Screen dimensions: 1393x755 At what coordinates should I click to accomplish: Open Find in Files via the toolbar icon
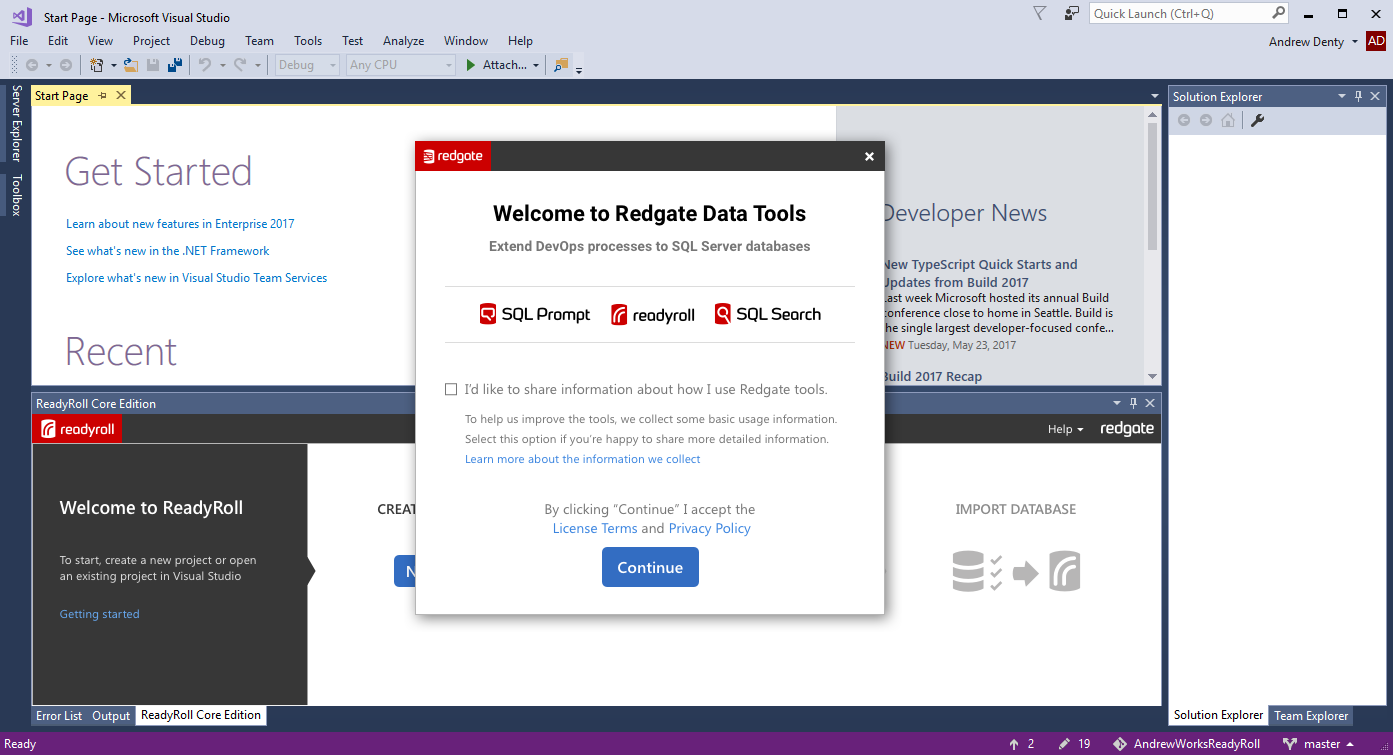(560, 64)
